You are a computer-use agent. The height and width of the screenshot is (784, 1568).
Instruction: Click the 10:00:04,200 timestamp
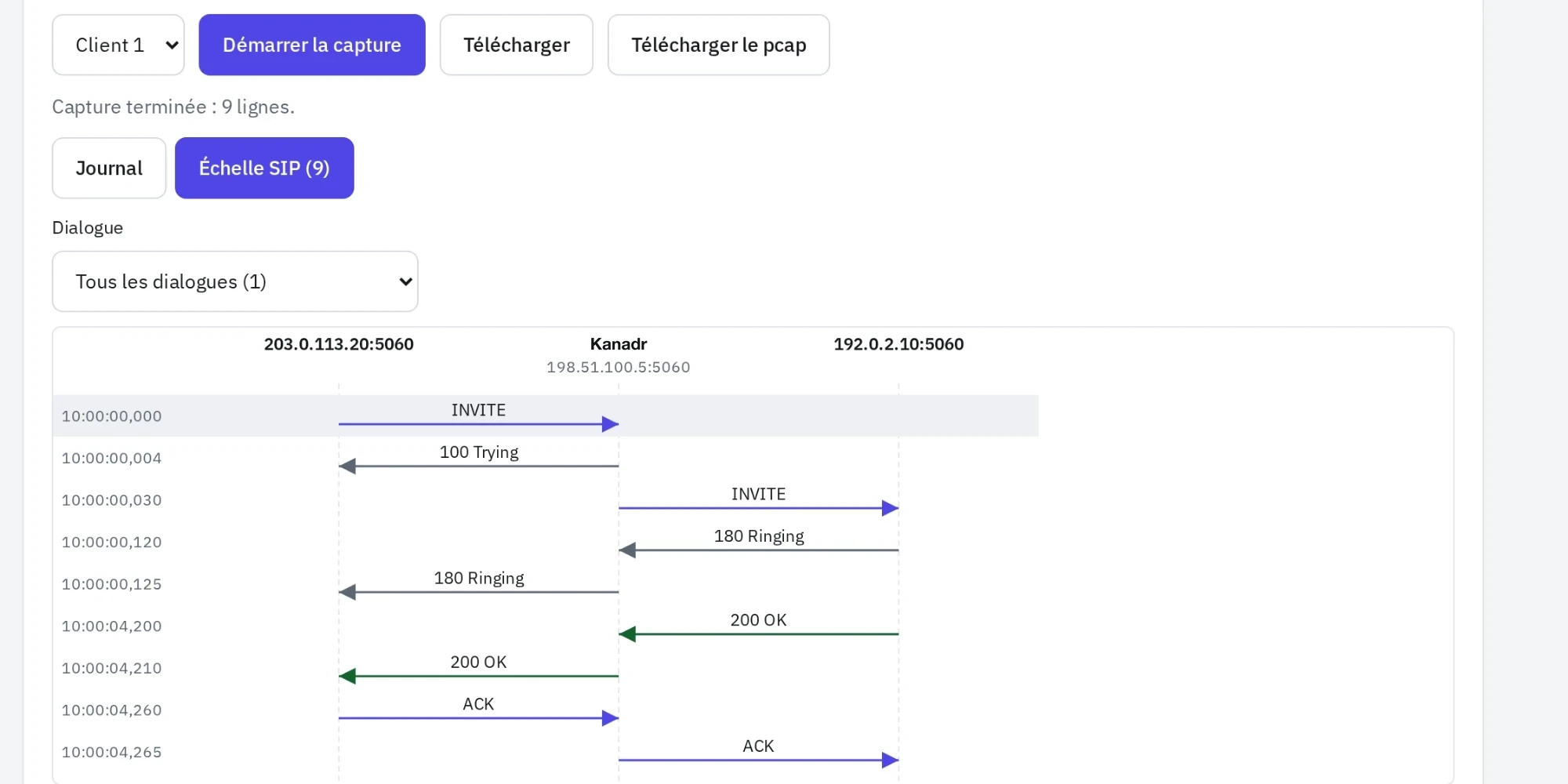point(112,626)
